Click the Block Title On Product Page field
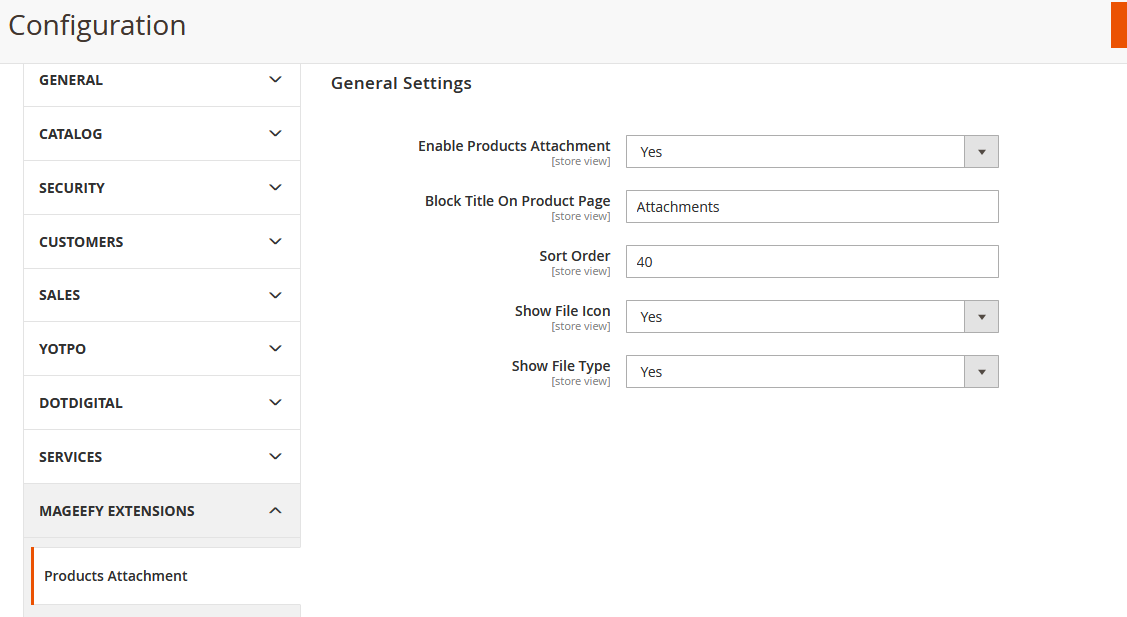Screen dimensions: 1127x617 [811, 207]
